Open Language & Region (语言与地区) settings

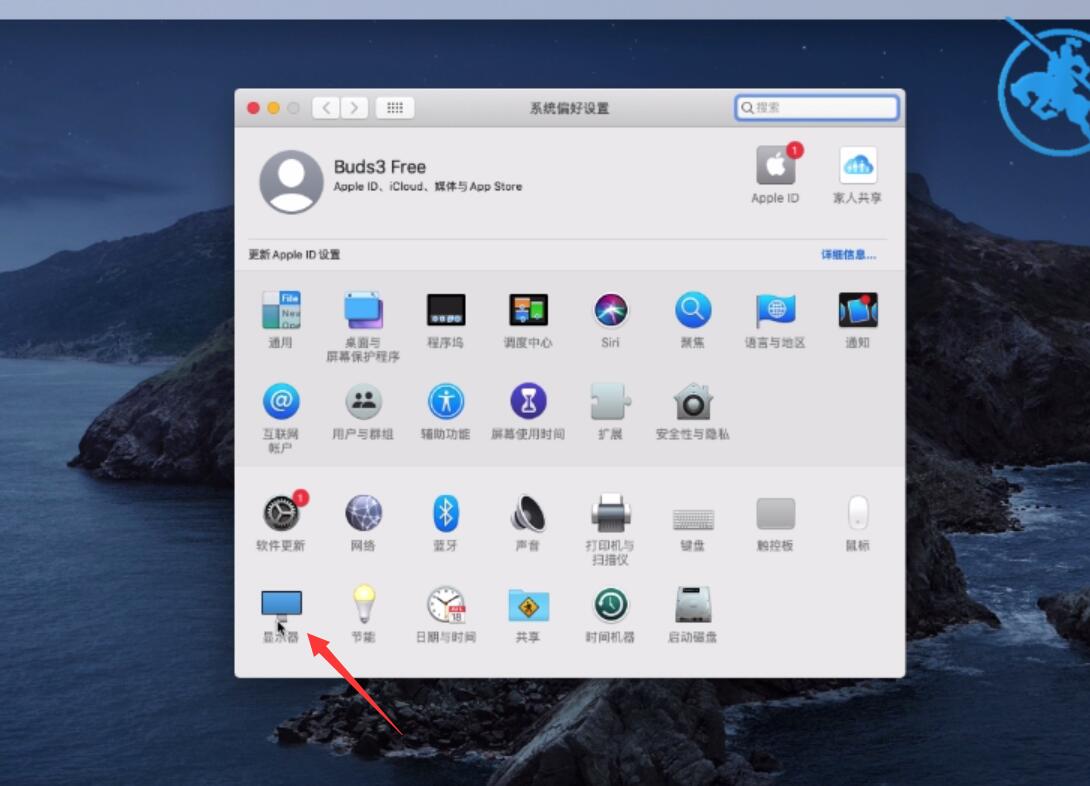[775, 311]
